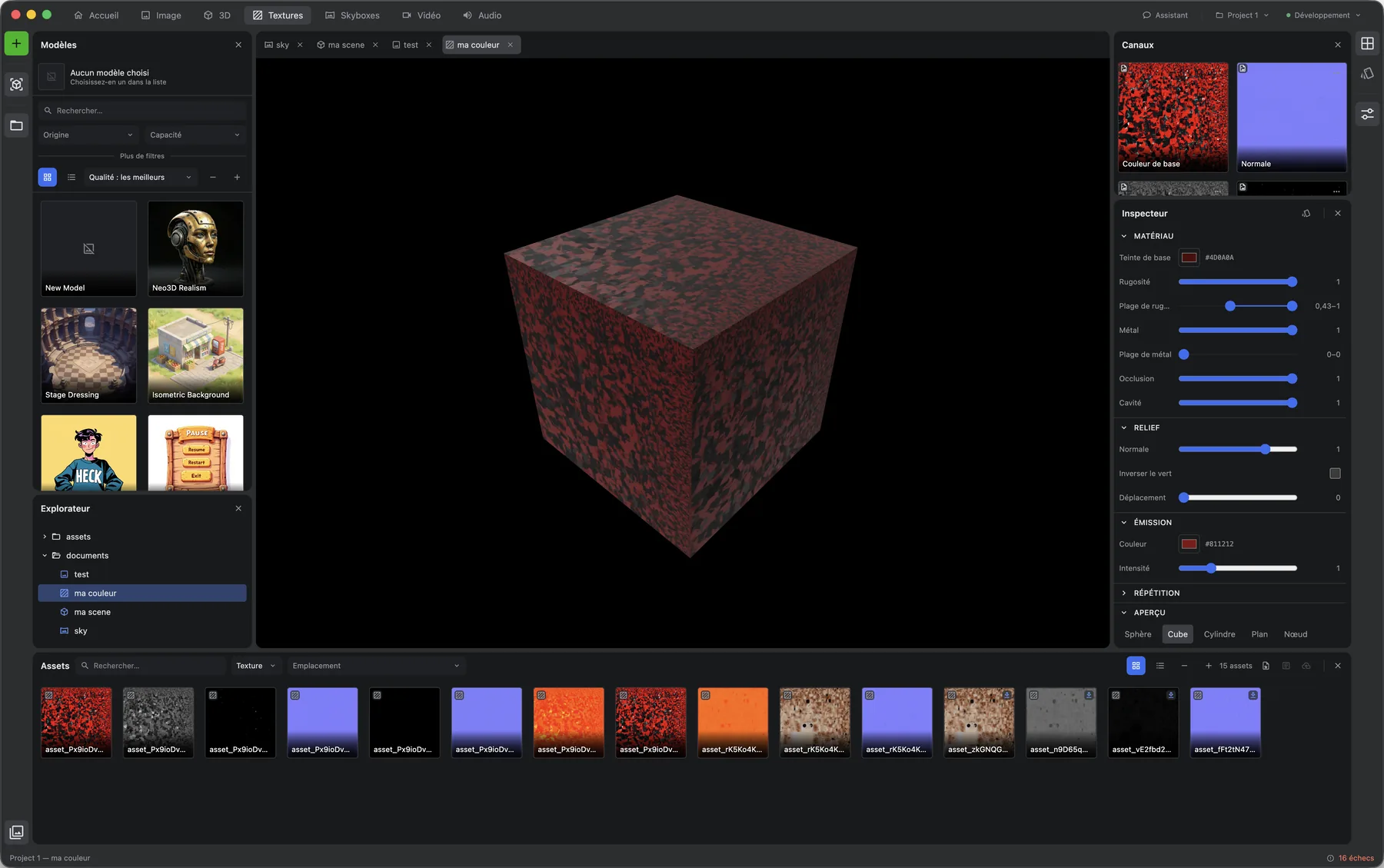Viewport: 1384px width, 868px height.
Task: Open the folder sidebar icon
Action: coord(16,125)
